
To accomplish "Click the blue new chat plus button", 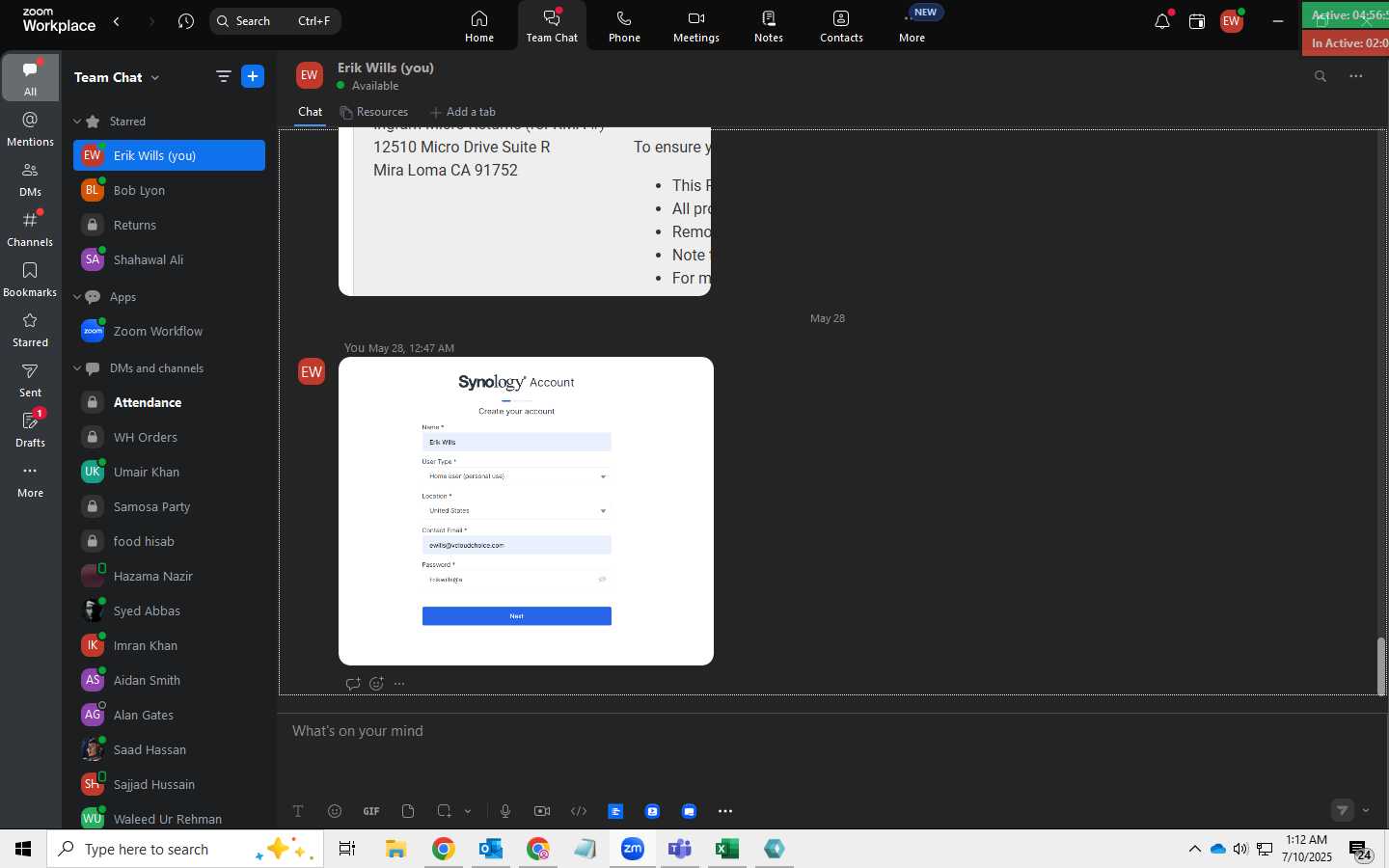I will pyautogui.click(x=253, y=77).
